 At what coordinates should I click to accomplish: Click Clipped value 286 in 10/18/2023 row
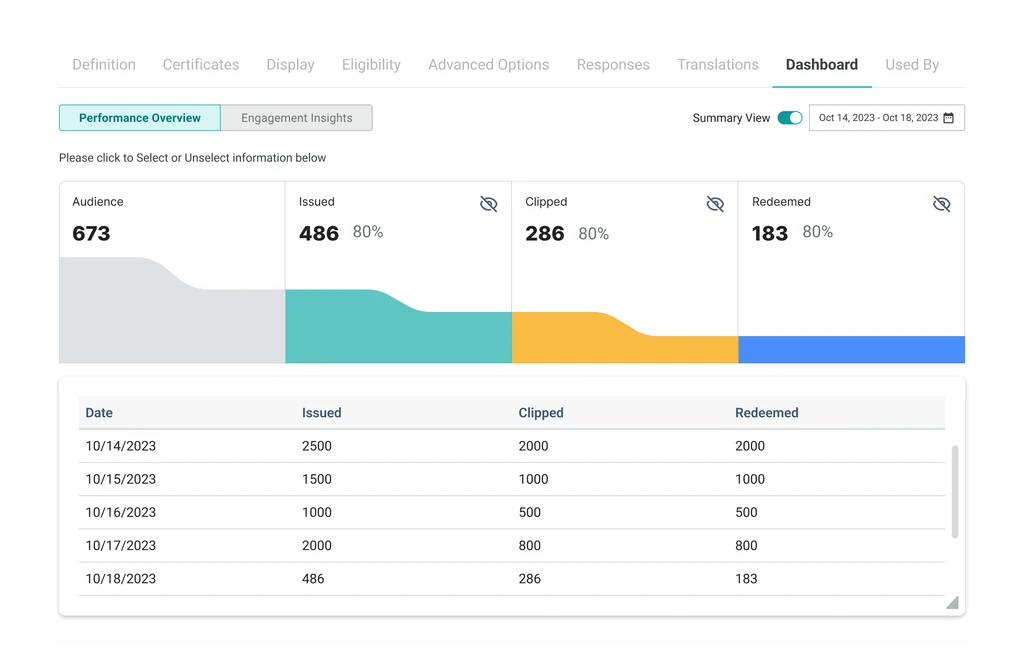point(530,579)
